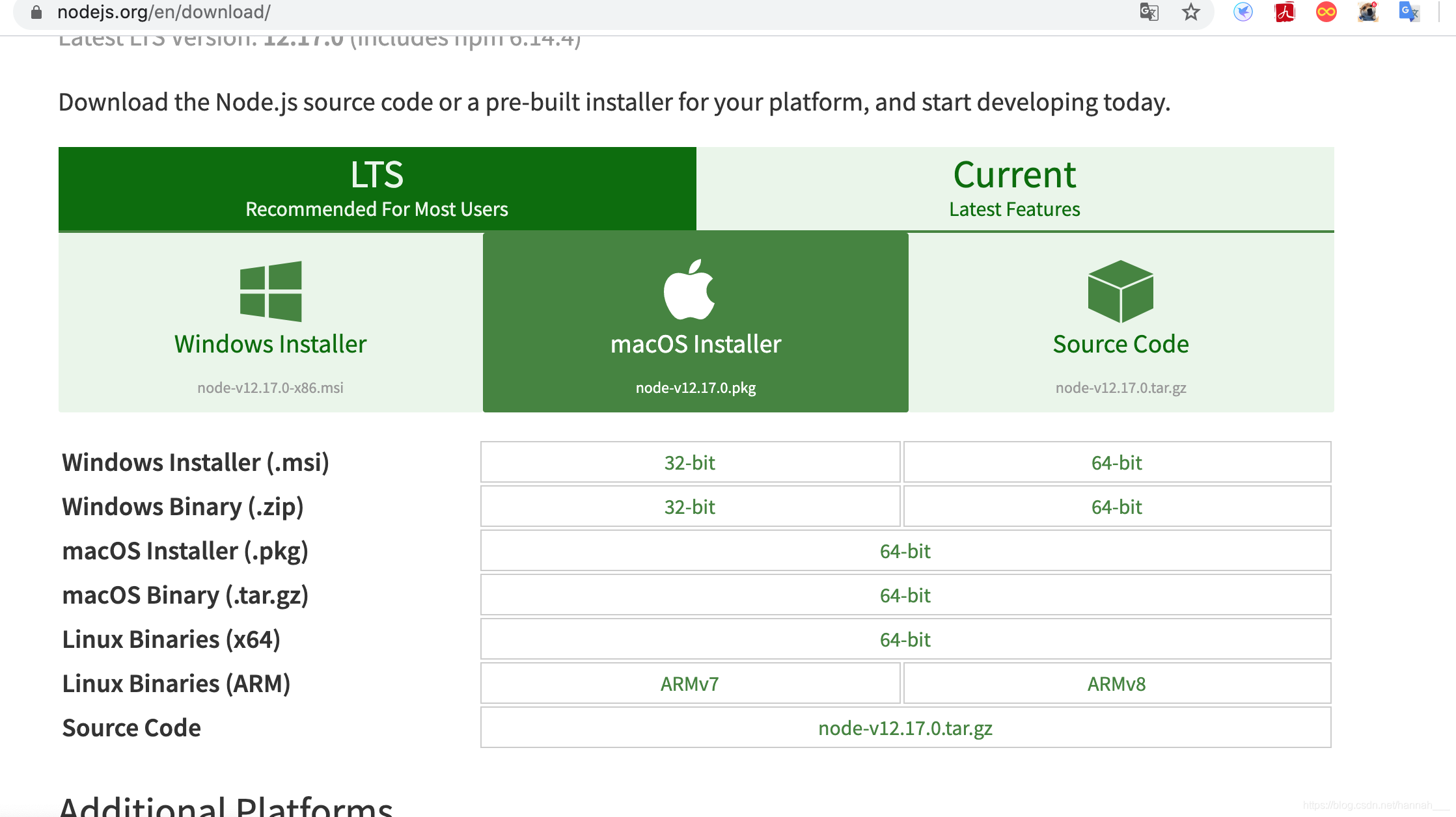Download Windows Binary .zip 64-bit
This screenshot has height=817, width=1456.
tap(1116, 507)
